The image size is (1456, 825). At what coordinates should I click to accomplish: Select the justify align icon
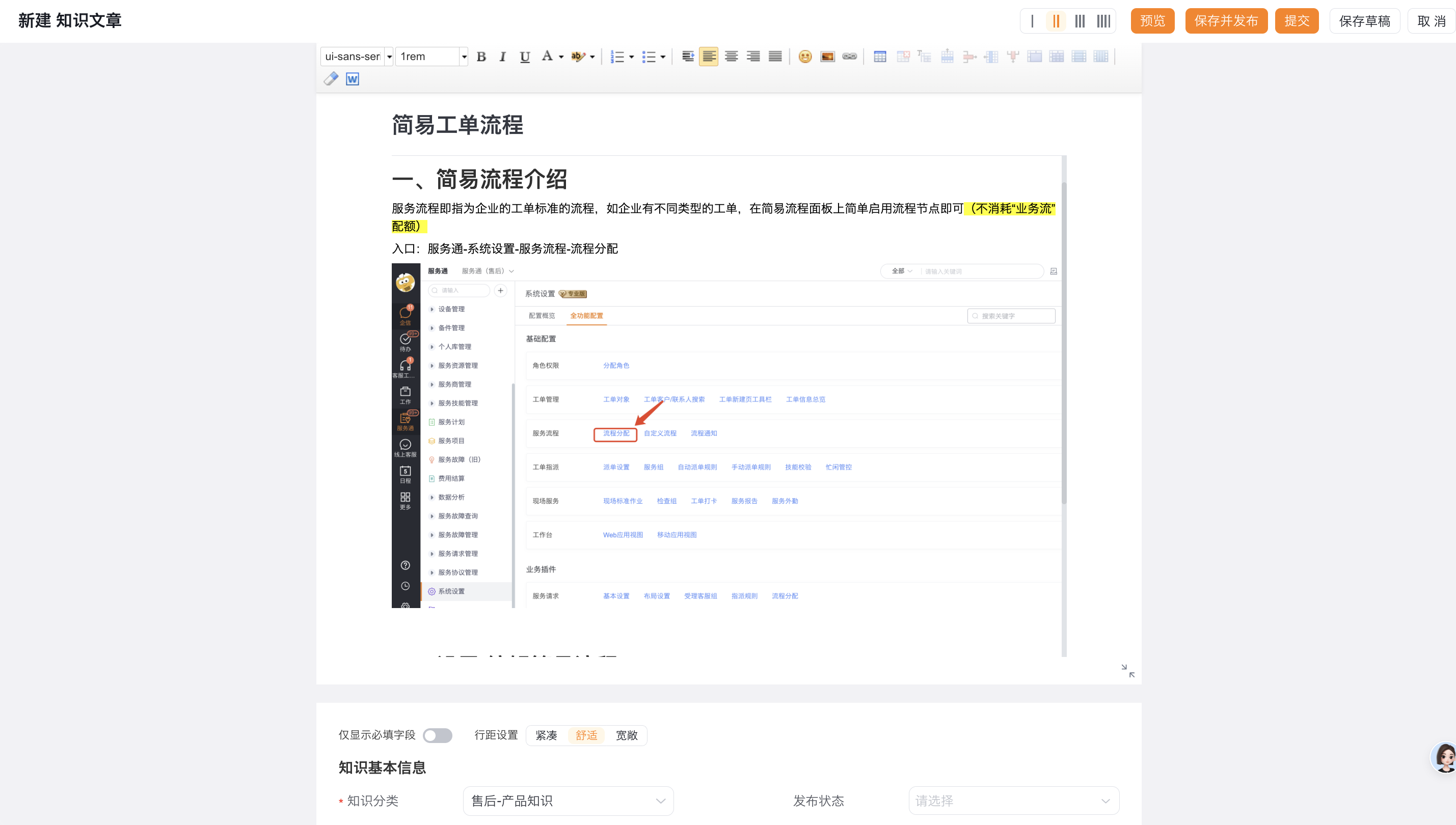click(775, 57)
